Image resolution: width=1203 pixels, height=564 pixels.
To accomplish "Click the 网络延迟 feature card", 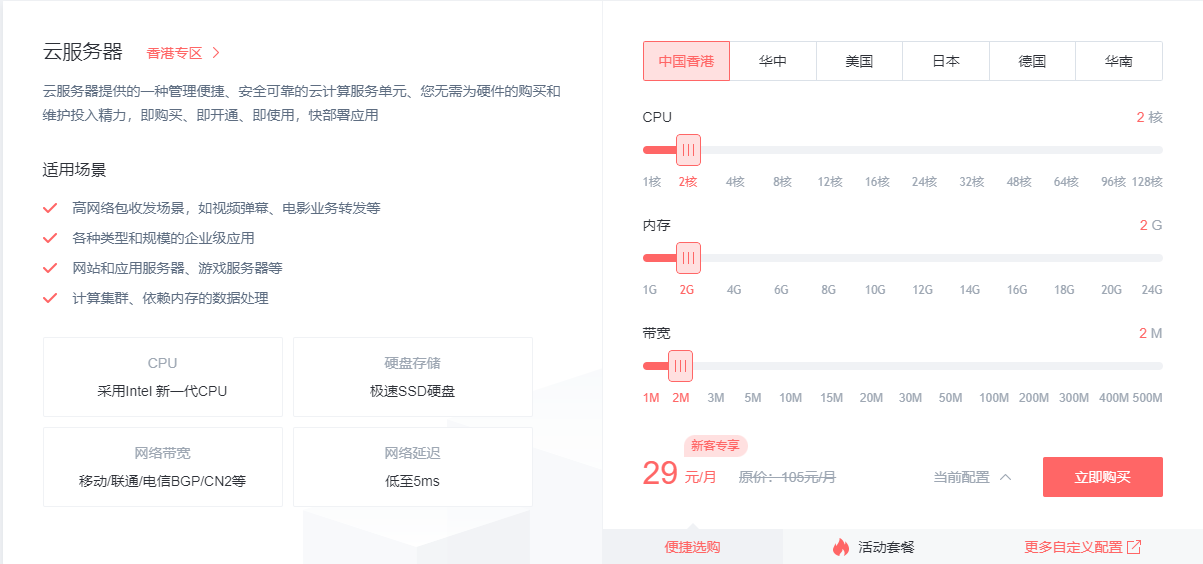I will (413, 467).
